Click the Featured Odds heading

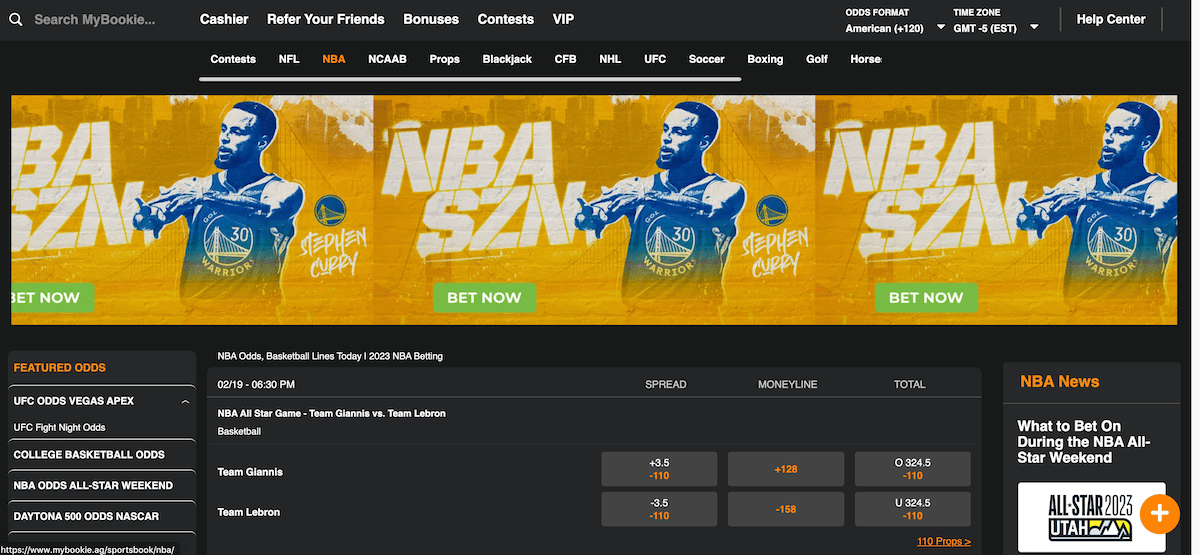[59, 368]
